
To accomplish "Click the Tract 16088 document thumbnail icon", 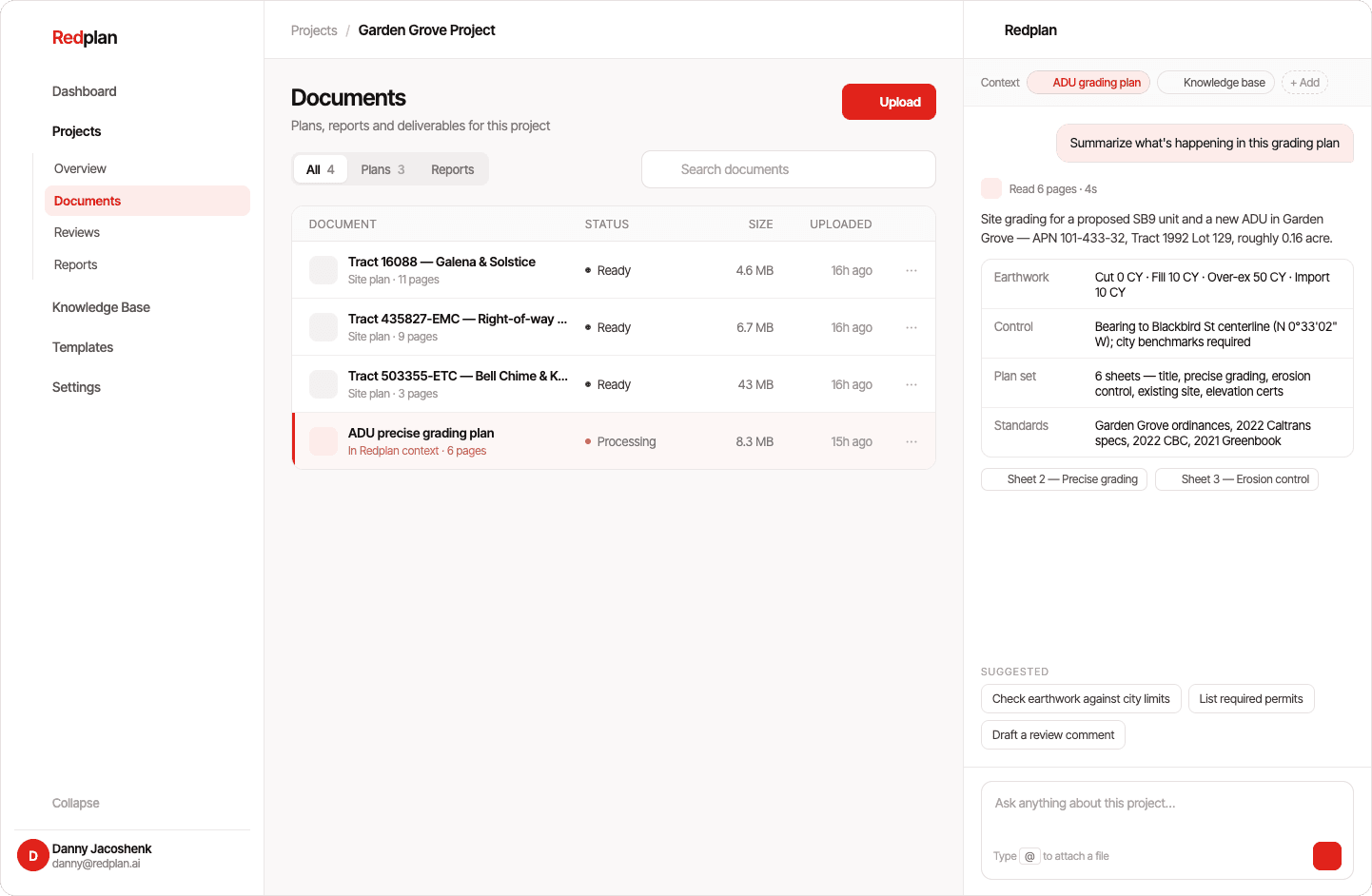I will tap(323, 270).
